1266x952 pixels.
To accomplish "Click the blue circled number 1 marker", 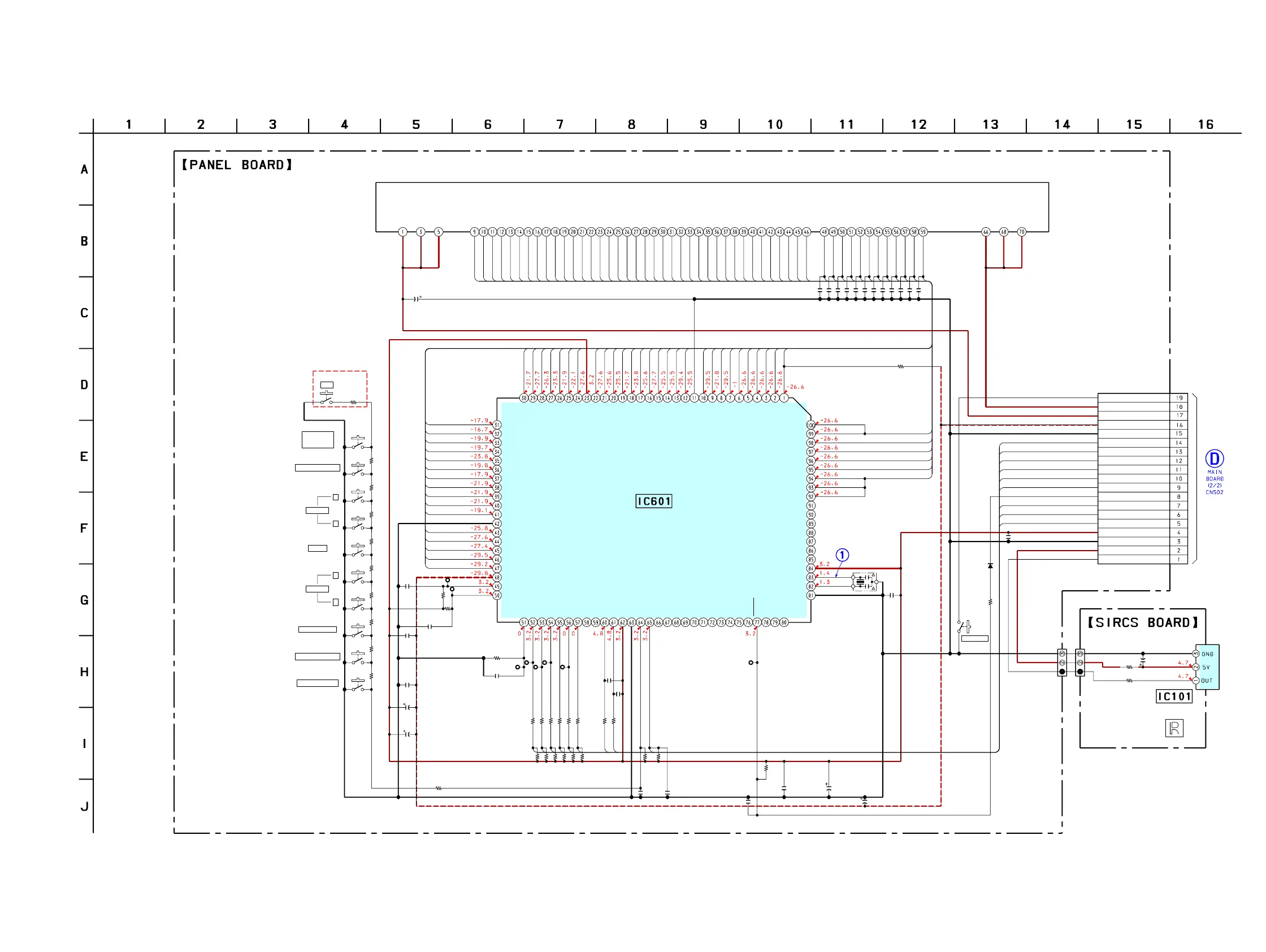I will pos(842,555).
